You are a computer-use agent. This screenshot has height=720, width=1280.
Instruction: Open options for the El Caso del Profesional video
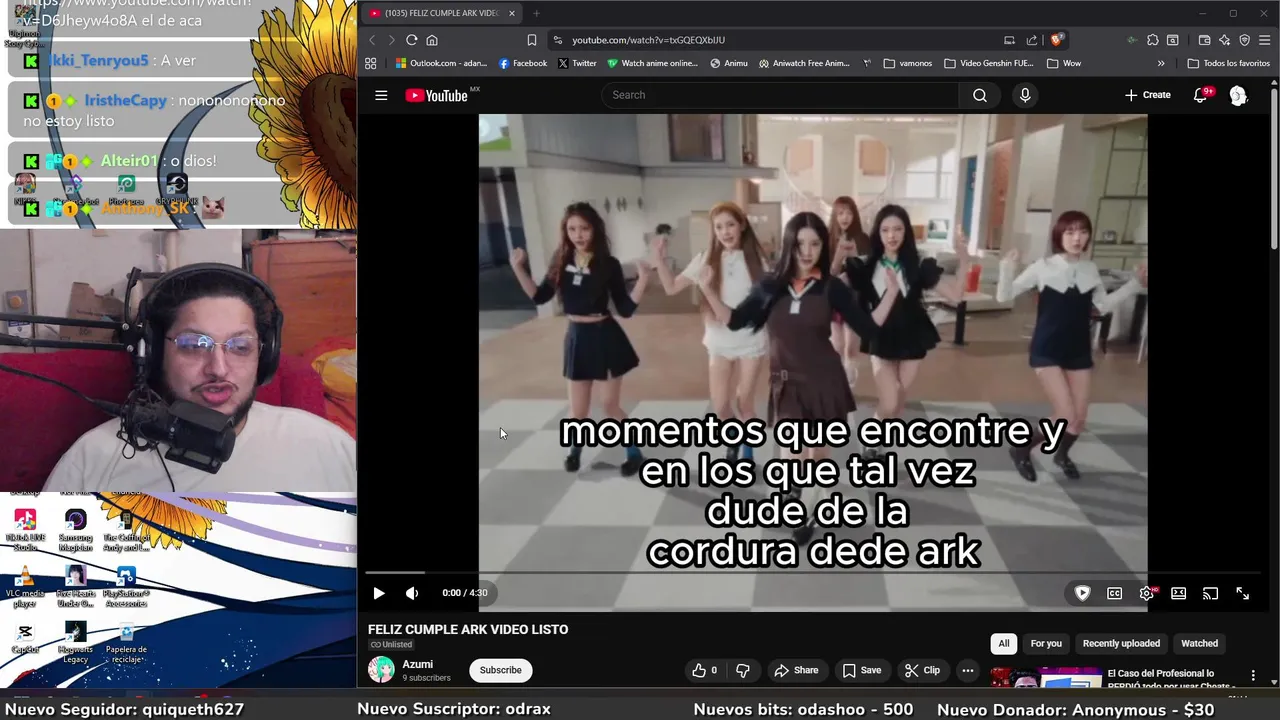(x=1252, y=676)
